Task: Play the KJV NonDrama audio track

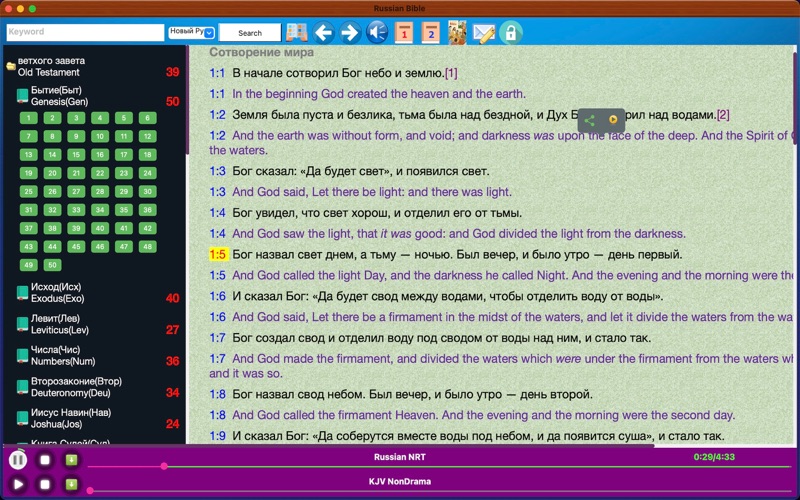Action: [18, 485]
